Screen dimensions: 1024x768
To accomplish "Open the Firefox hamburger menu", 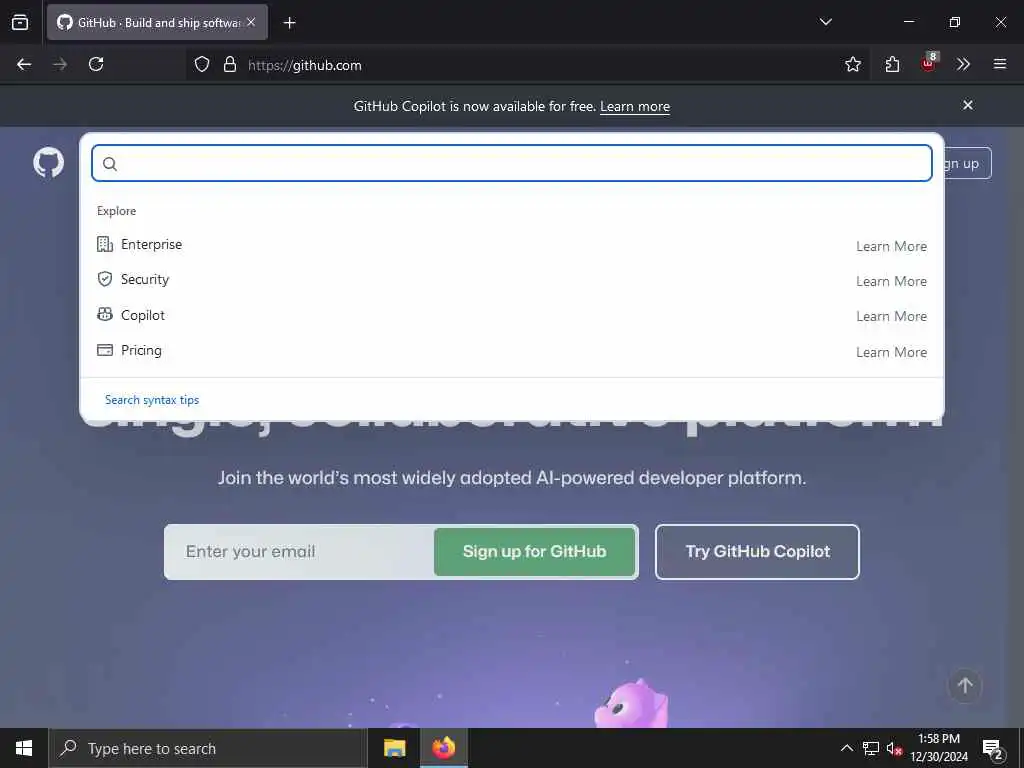I will click(x=1000, y=64).
